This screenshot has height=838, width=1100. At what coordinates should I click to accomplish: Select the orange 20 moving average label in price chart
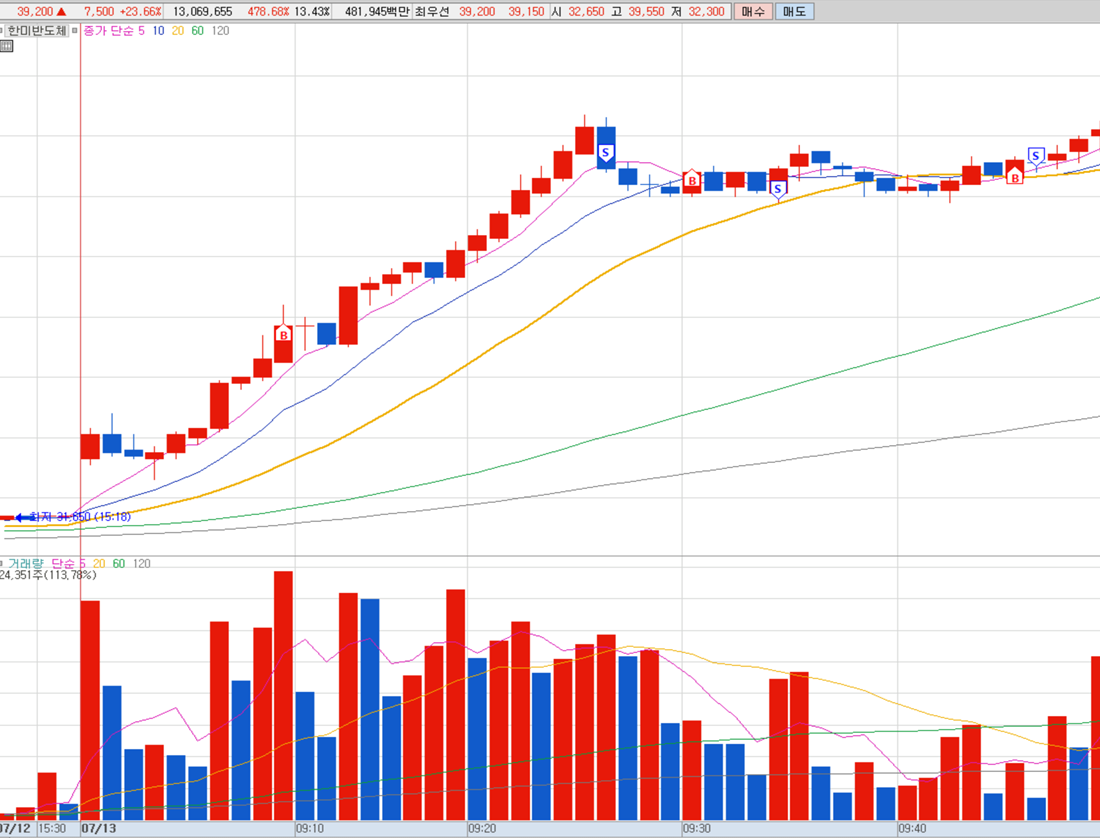pos(177,31)
